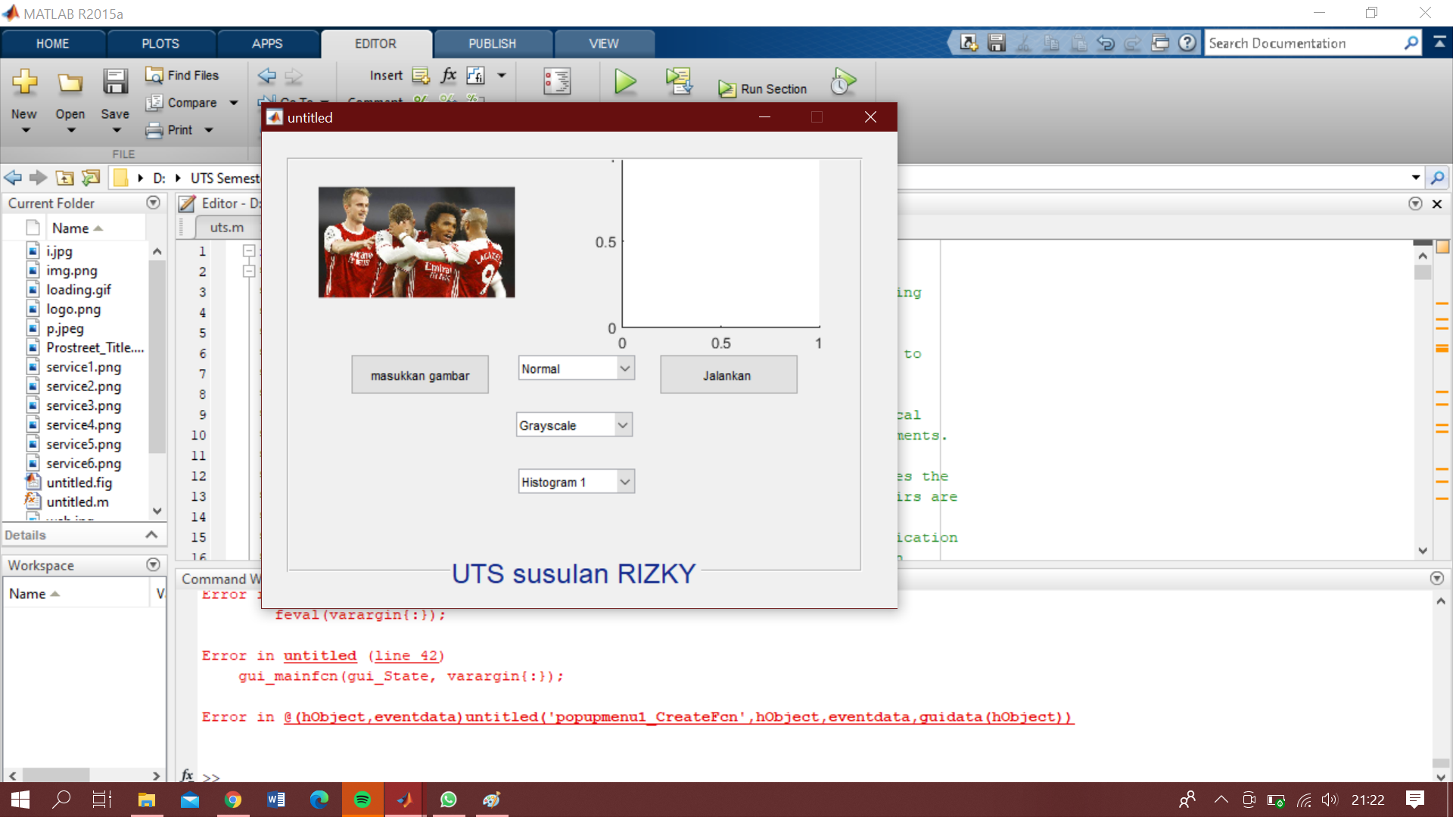The height and width of the screenshot is (823, 1456).
Task: Open Google Chrome from the taskbar
Action: click(233, 800)
